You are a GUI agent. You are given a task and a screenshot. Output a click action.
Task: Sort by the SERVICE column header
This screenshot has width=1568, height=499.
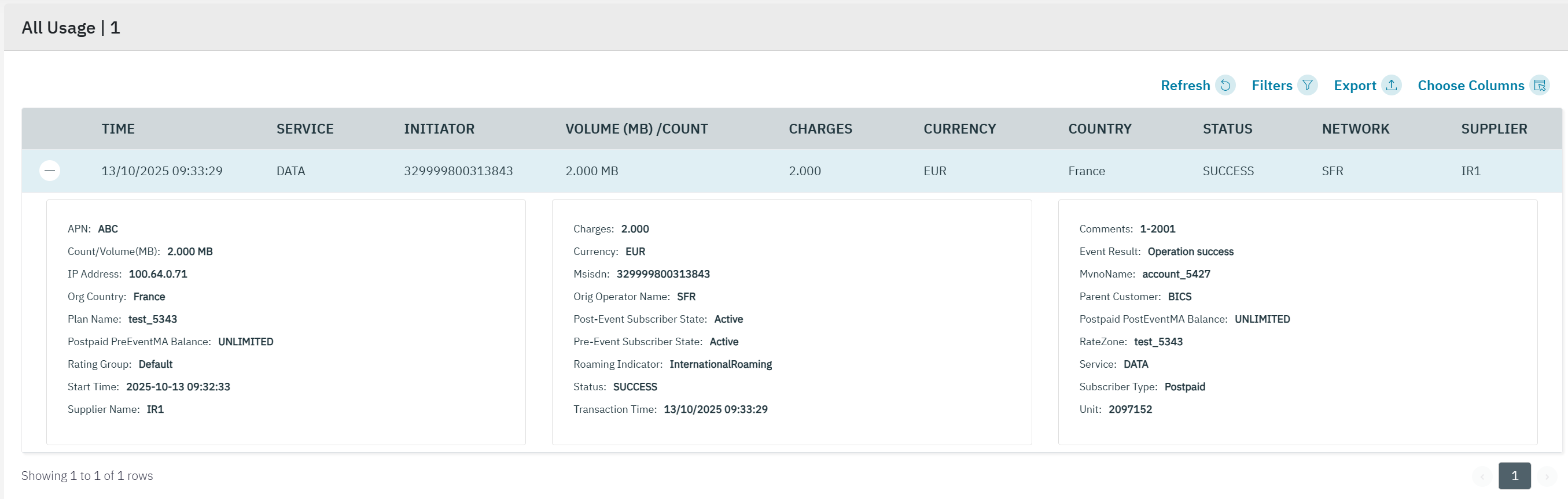coord(304,129)
